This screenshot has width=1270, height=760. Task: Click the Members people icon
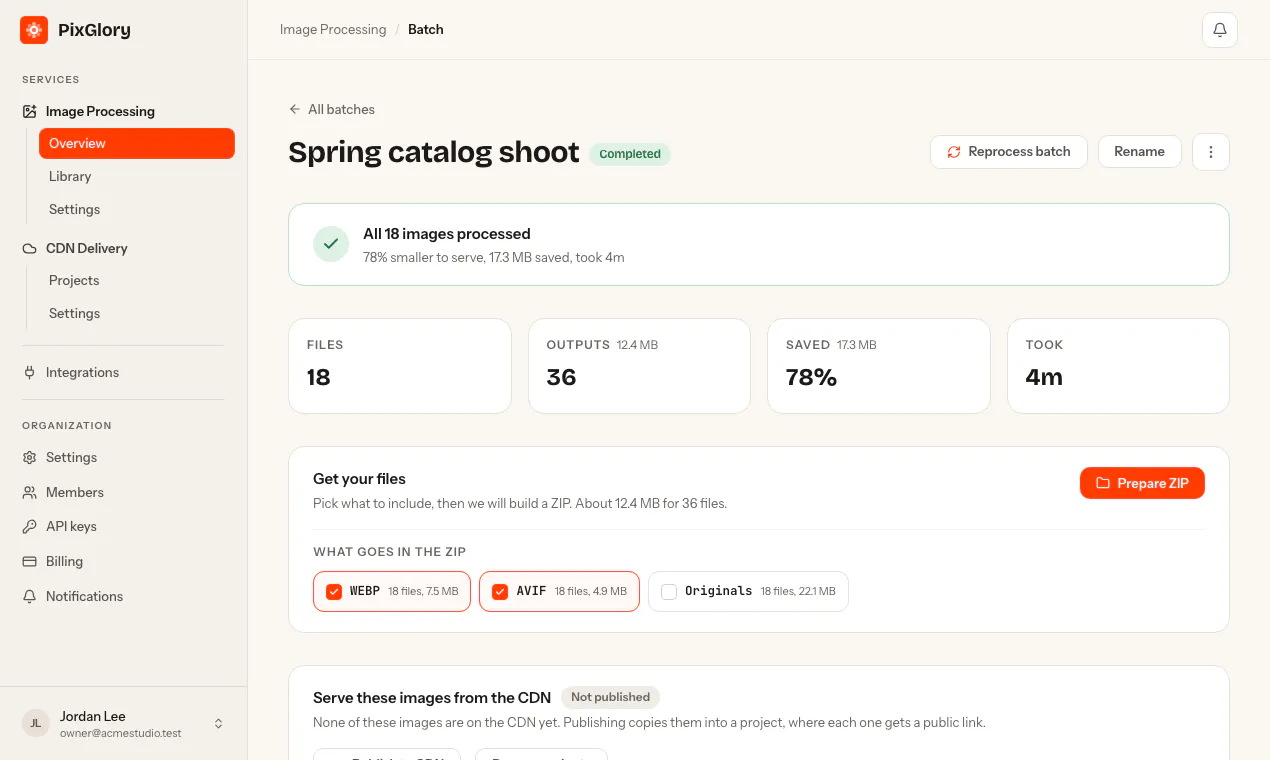[30, 492]
